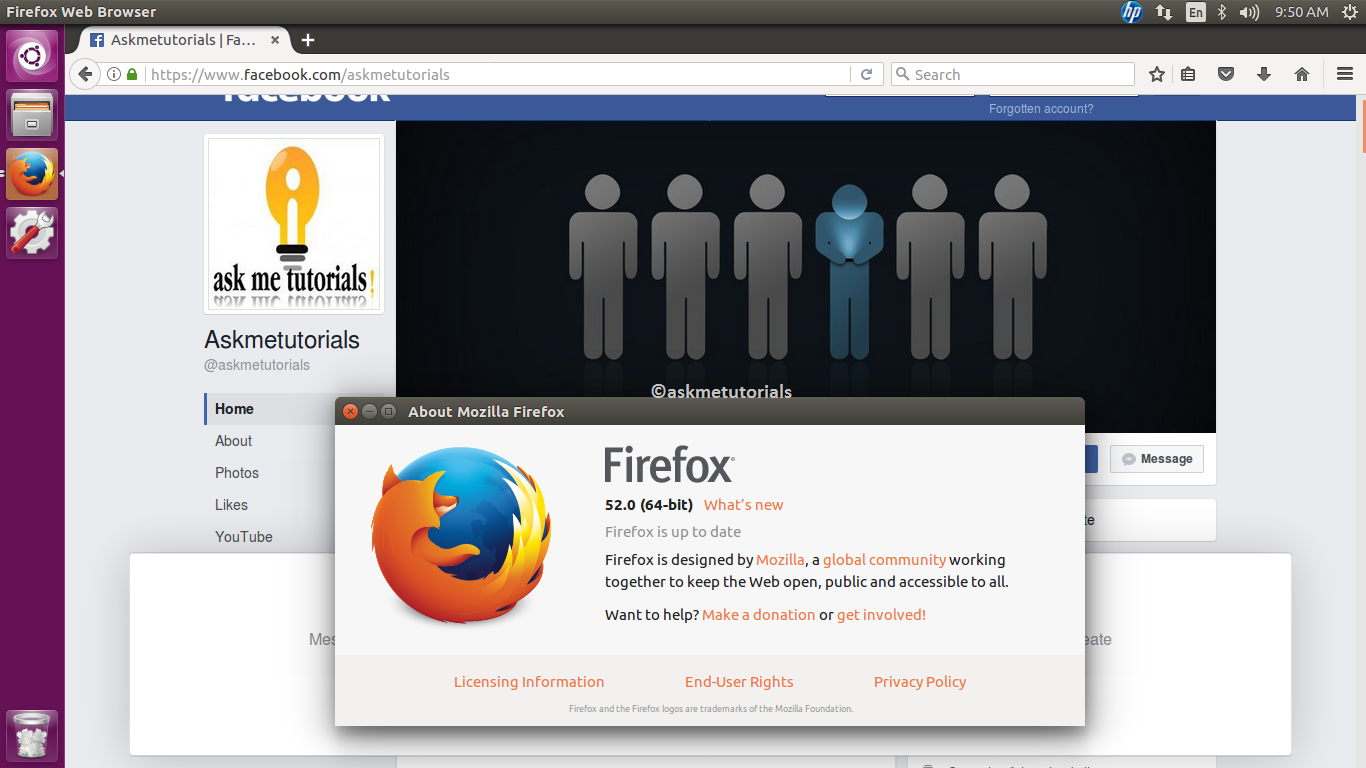Open Likes in page sidebar
Image resolution: width=1366 pixels, height=768 pixels.
point(231,505)
